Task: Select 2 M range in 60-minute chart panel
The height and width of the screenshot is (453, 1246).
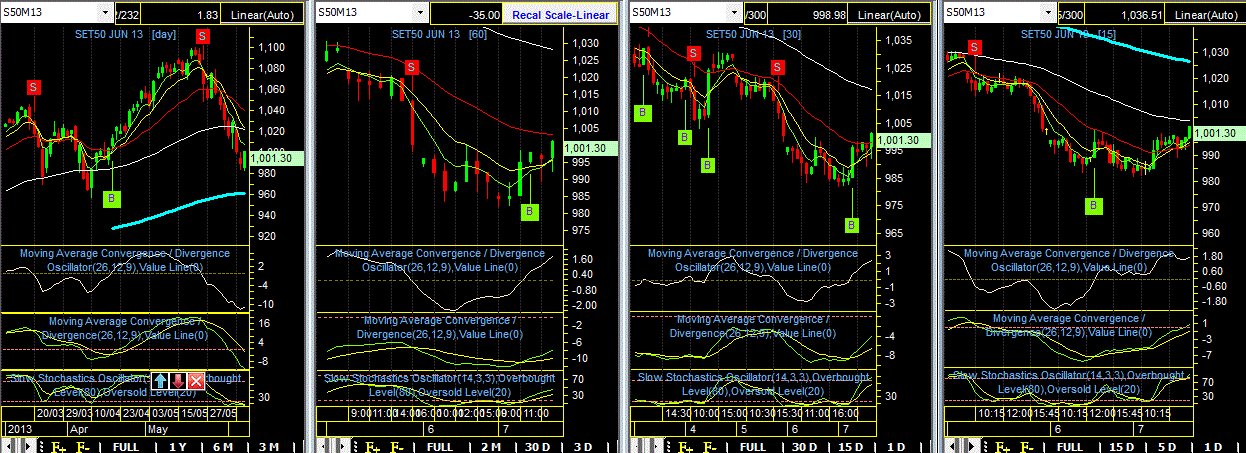Action: pyautogui.click(x=492, y=446)
